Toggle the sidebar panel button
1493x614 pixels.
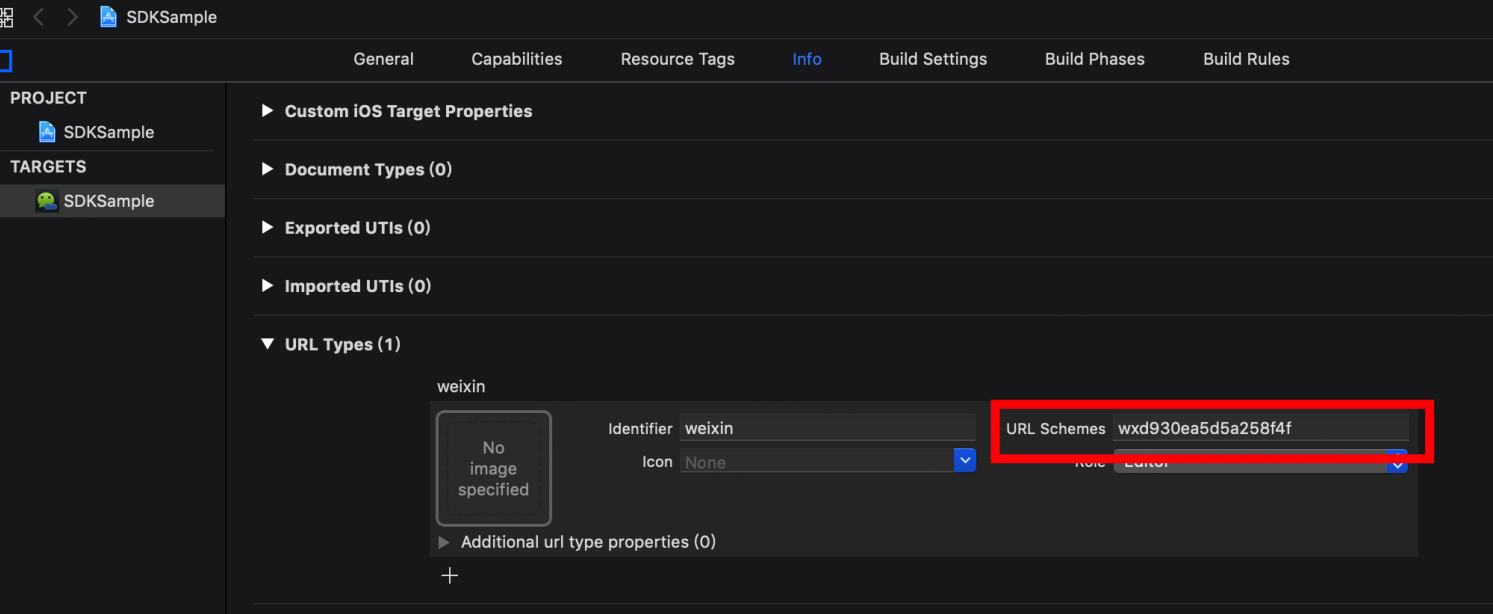pyautogui.click(x=5, y=60)
